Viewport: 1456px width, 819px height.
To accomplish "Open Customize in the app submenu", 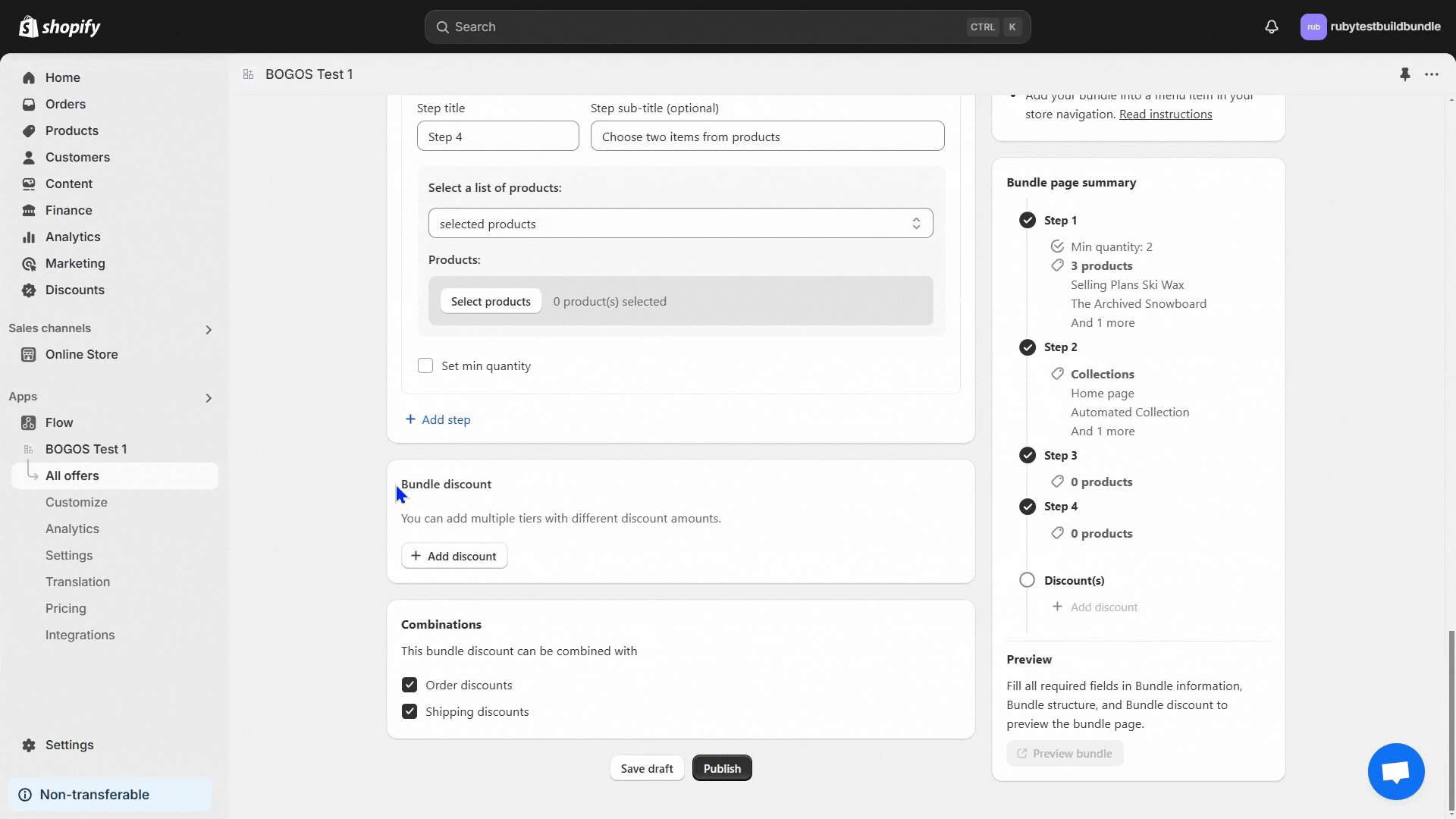I will (x=77, y=502).
